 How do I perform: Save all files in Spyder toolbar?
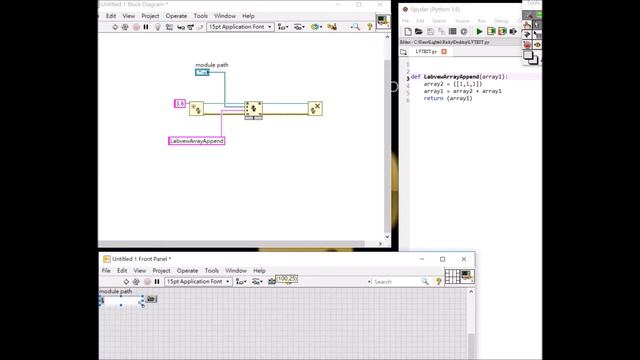pos(441,31)
